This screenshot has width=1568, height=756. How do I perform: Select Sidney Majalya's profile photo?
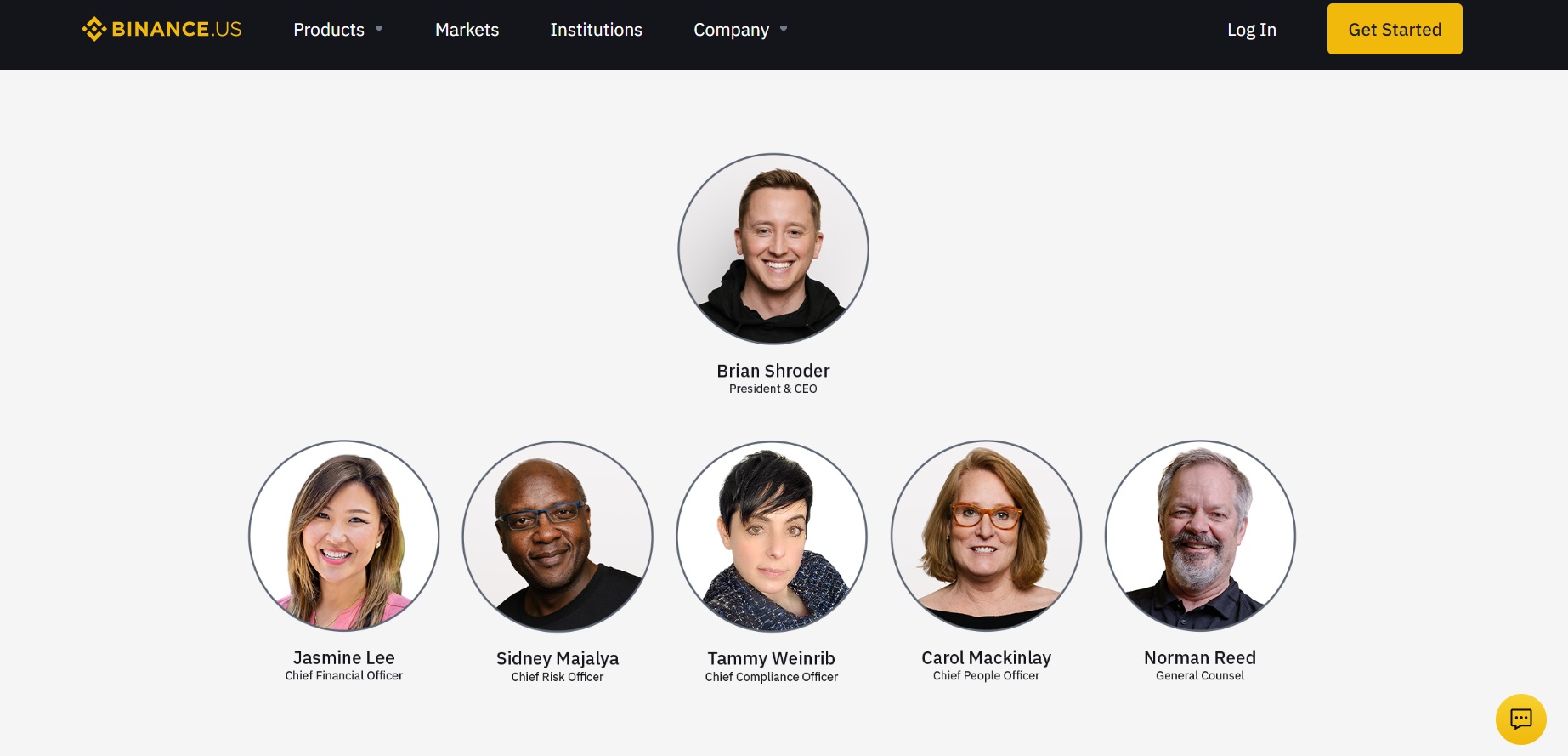(558, 537)
